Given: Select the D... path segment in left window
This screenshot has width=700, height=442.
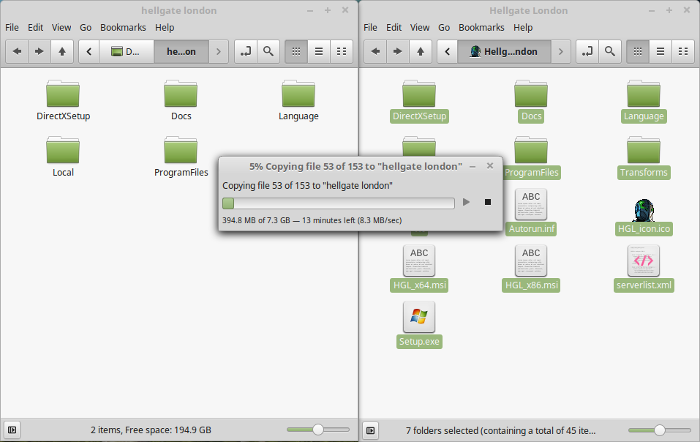Looking at the screenshot, I should 126,51.
